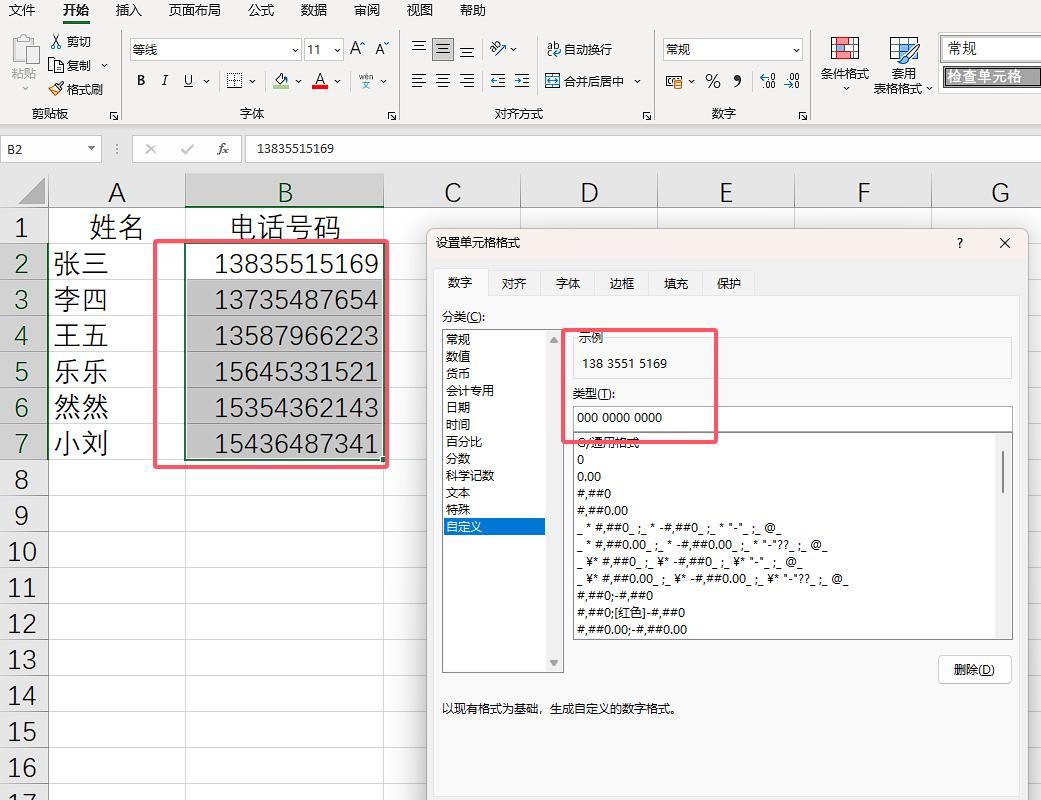
Task: Open the number format 常规 dropdown
Action: click(796, 49)
